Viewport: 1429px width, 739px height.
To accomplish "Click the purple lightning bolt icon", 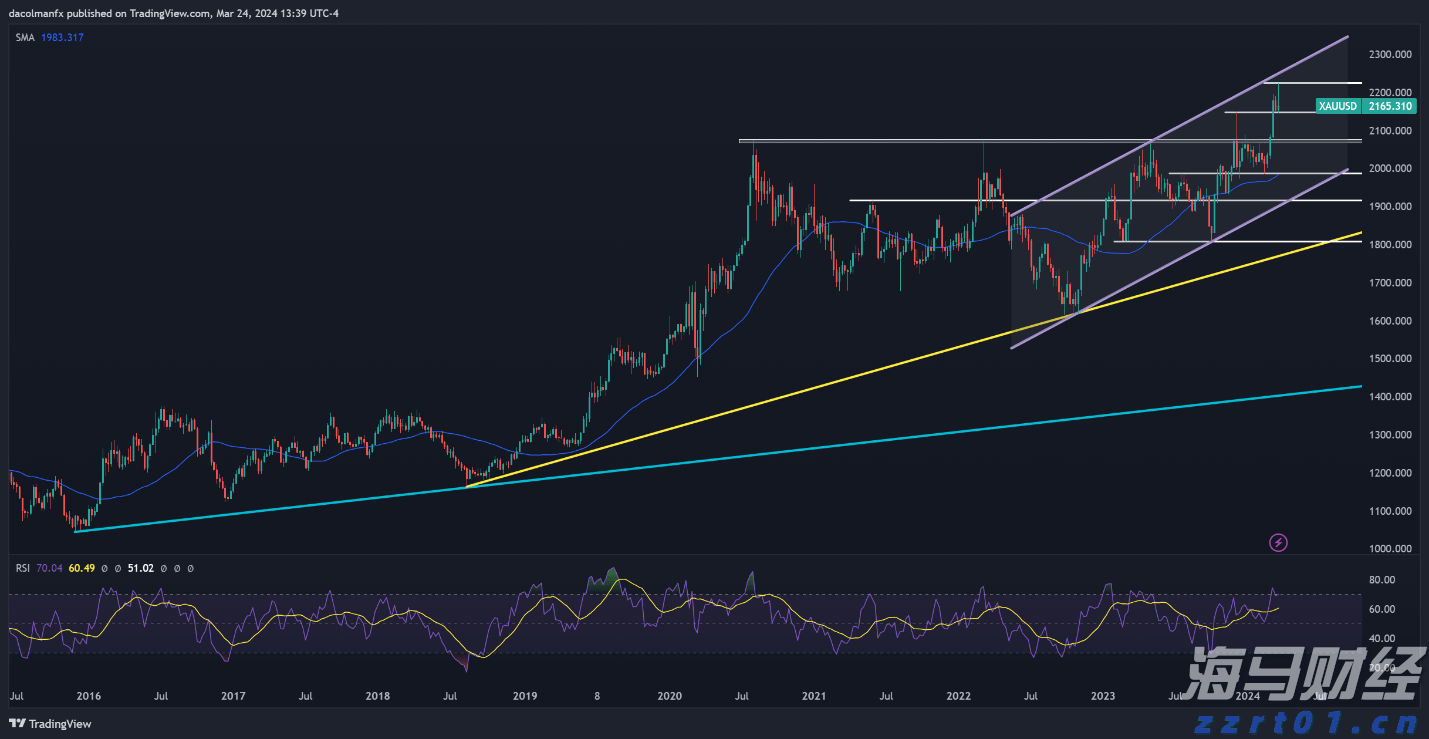I will pyautogui.click(x=1278, y=543).
